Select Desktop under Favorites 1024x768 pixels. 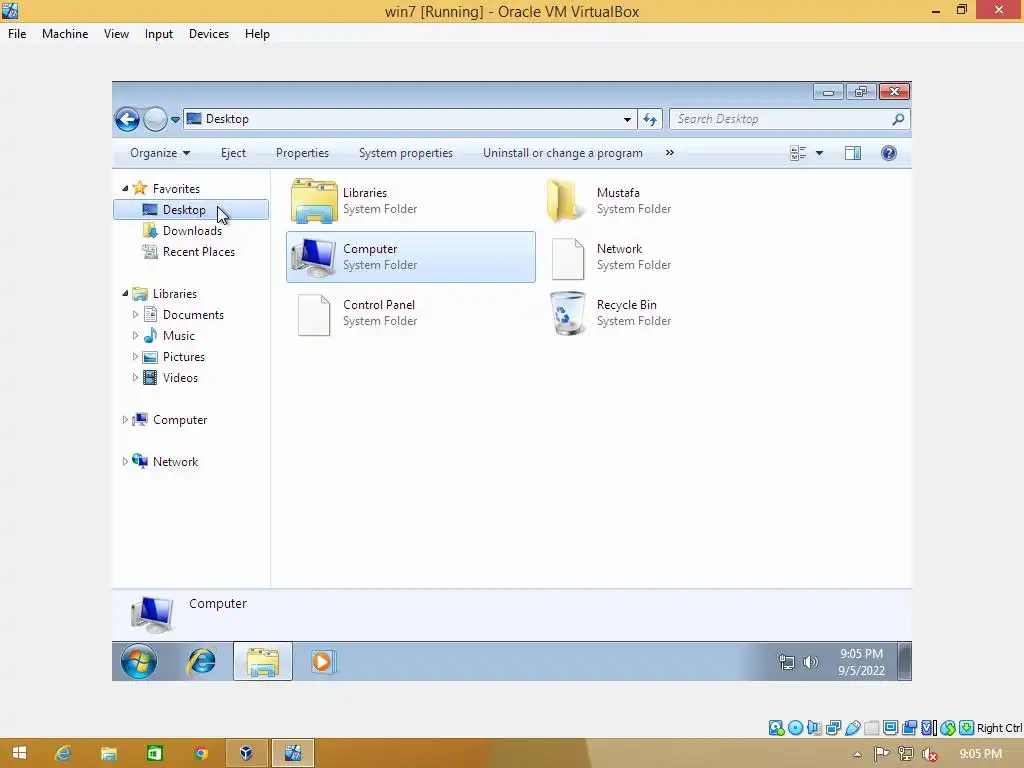click(191, 210)
